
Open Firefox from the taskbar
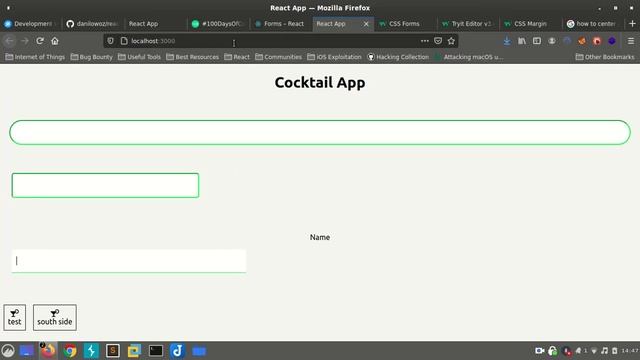point(48,351)
